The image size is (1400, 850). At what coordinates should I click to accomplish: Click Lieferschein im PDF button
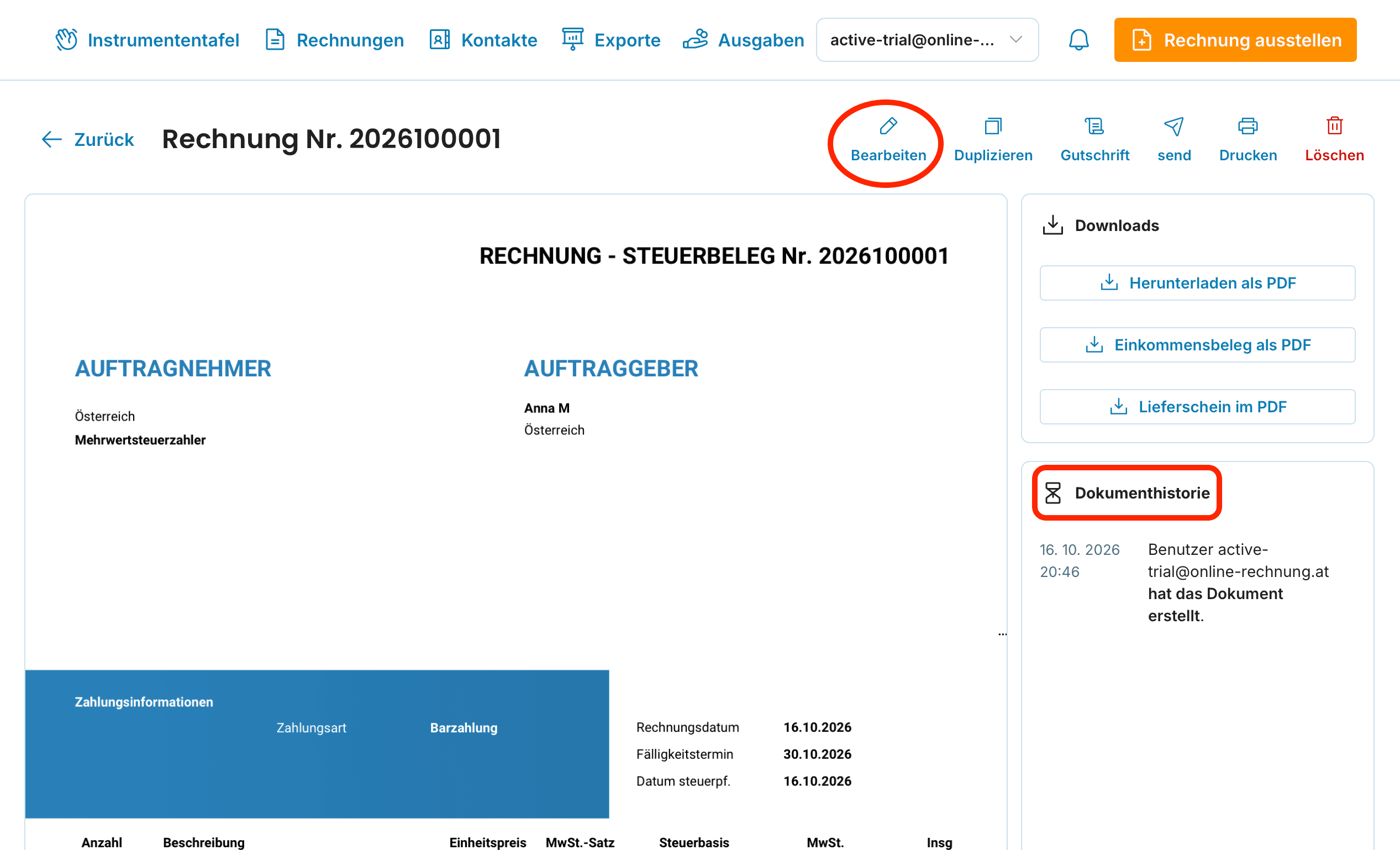coord(1197,407)
